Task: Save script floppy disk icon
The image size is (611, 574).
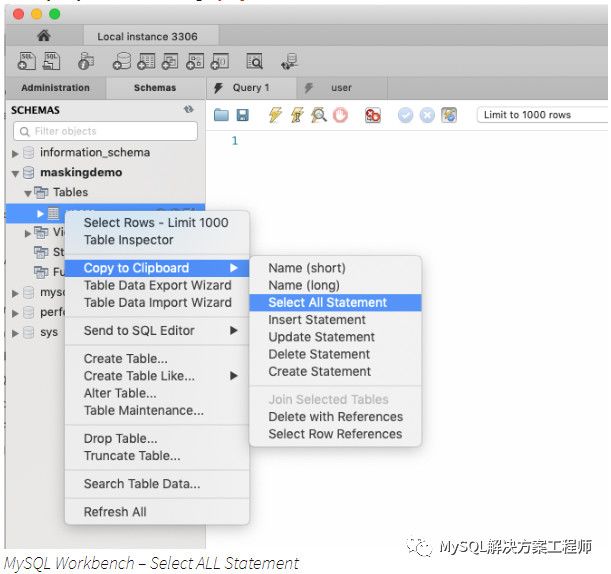Action: pyautogui.click(x=242, y=115)
